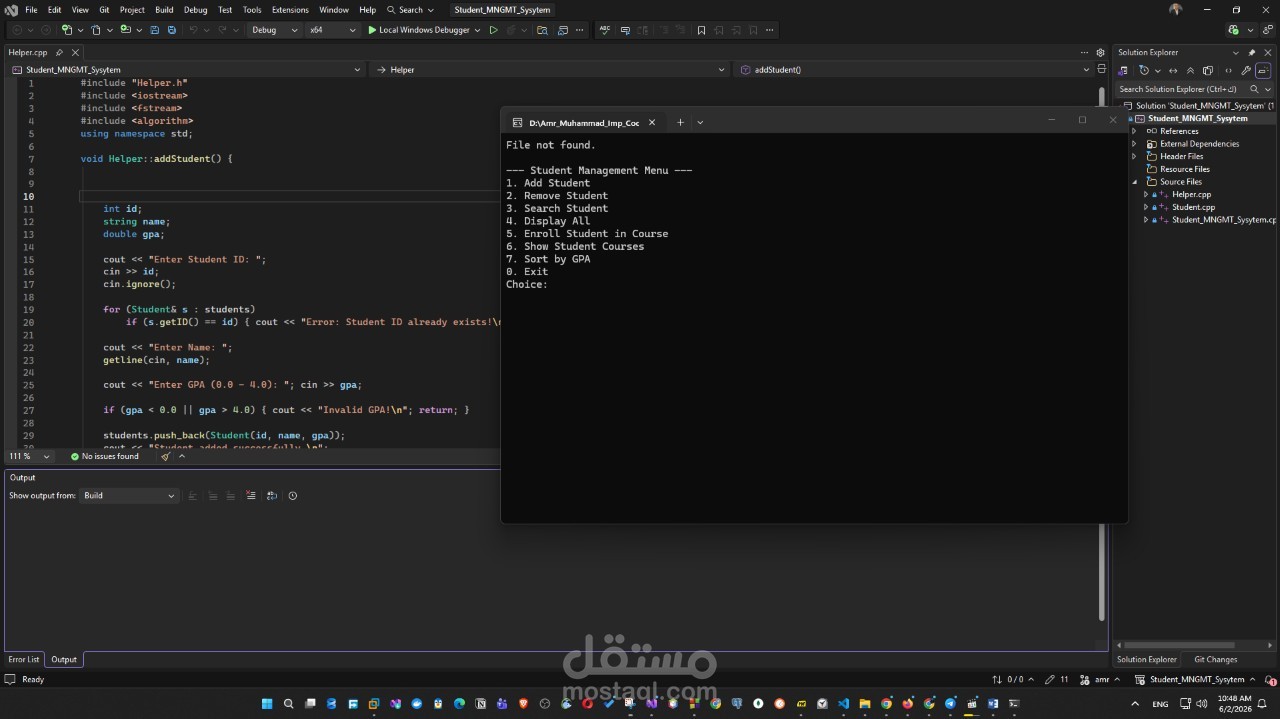Click the GitHub Copilot icon at top right

(1235, 30)
